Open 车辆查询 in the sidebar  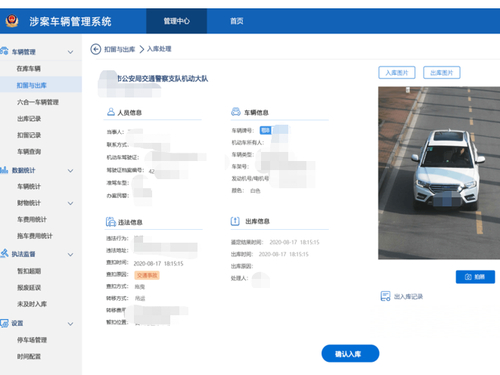click(x=29, y=152)
